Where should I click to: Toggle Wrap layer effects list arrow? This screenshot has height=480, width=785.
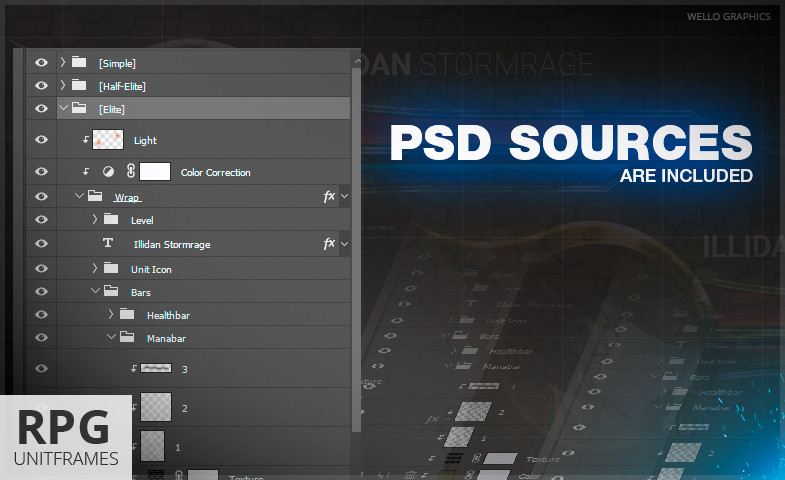pos(344,197)
